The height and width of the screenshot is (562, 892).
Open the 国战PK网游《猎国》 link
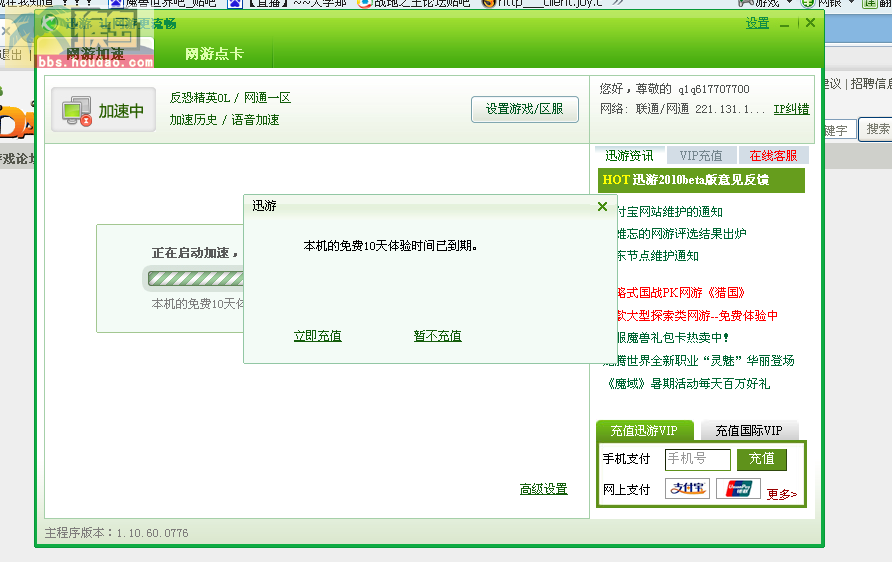tap(680, 293)
